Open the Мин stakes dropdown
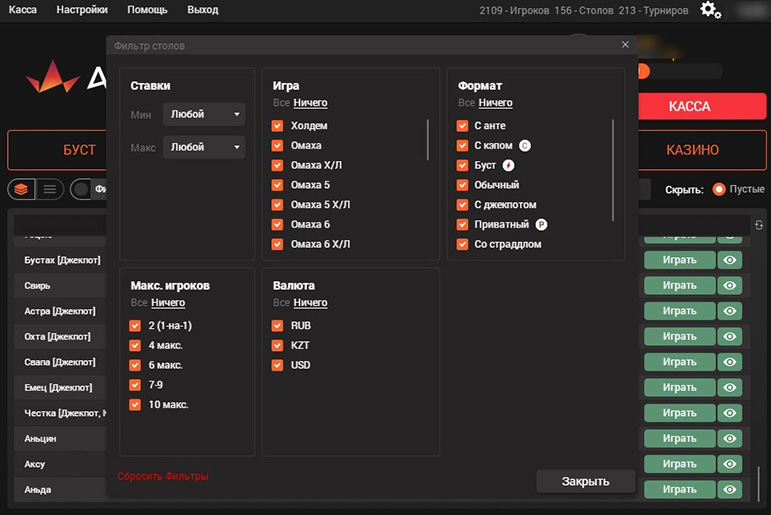771x515 pixels. (x=204, y=115)
